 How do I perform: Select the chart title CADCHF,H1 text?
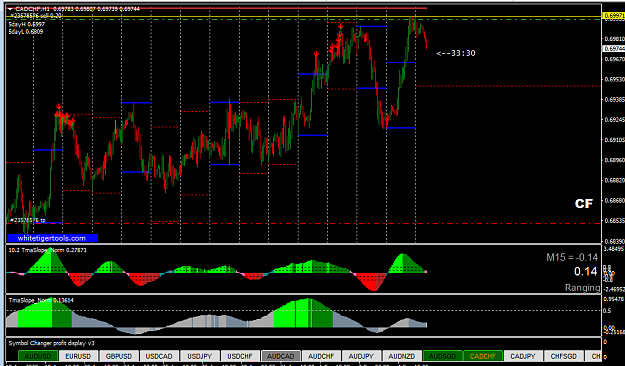click(33, 9)
